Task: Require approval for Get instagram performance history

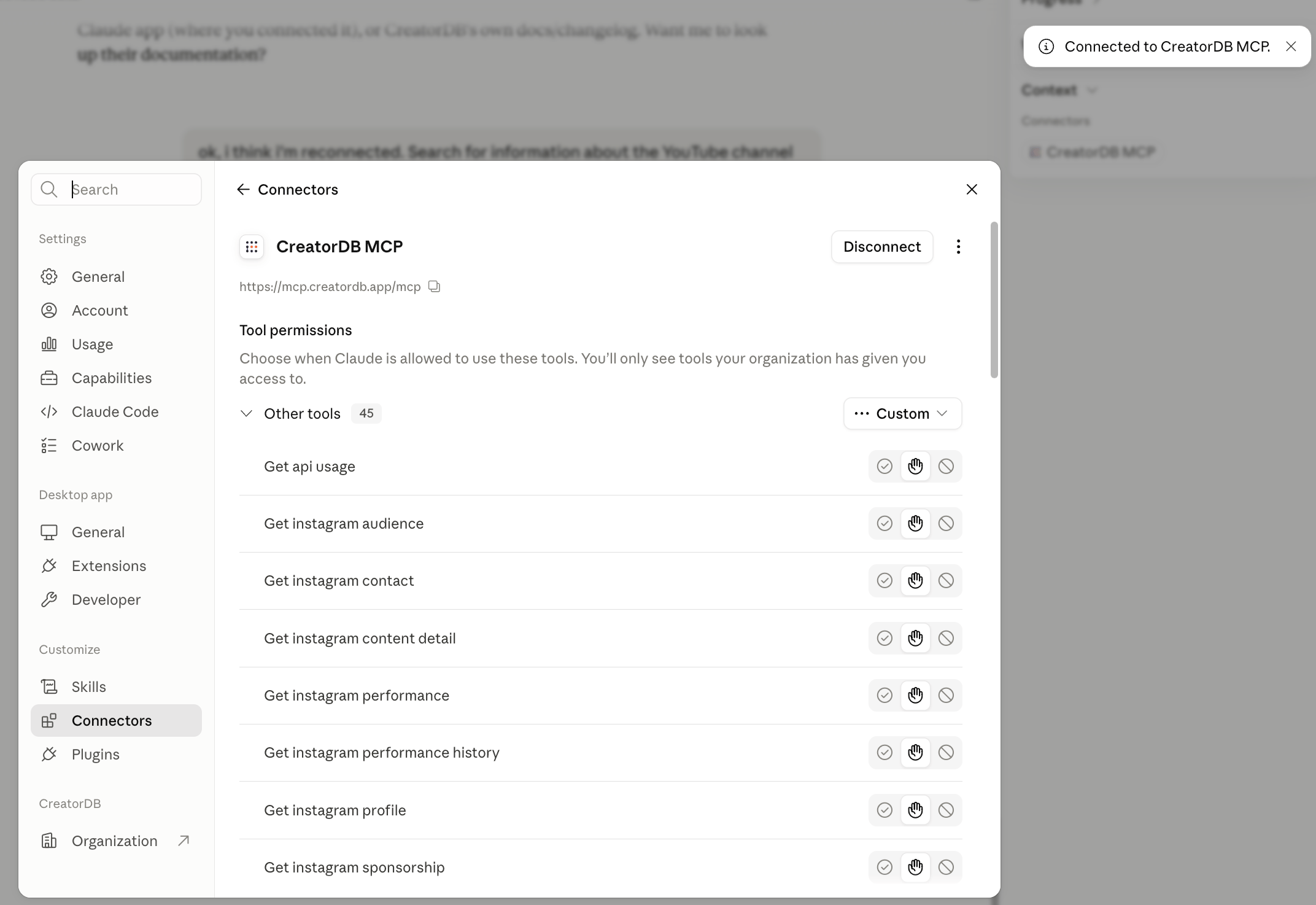Action: point(915,753)
